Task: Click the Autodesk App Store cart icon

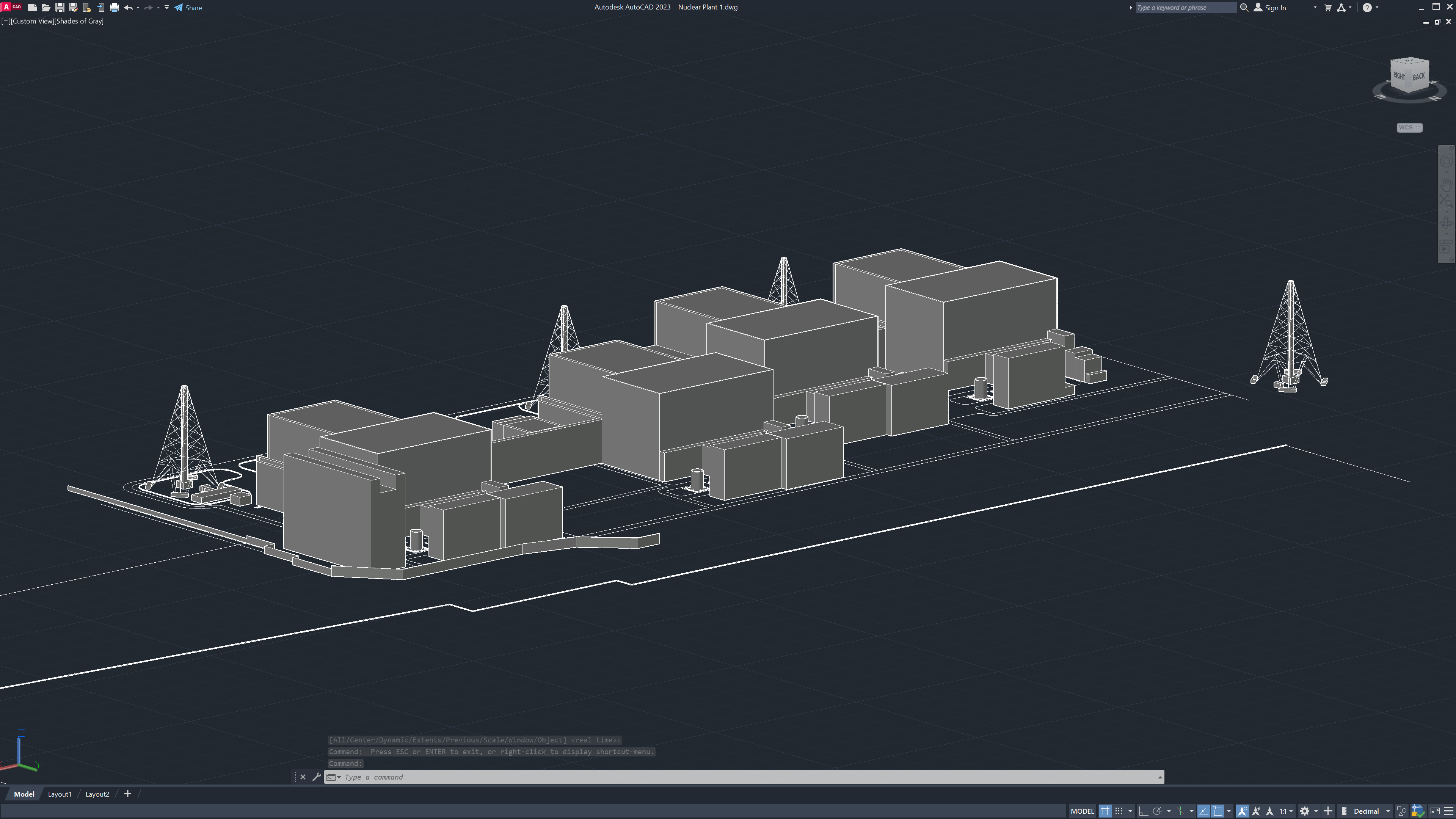Action: click(x=1328, y=8)
